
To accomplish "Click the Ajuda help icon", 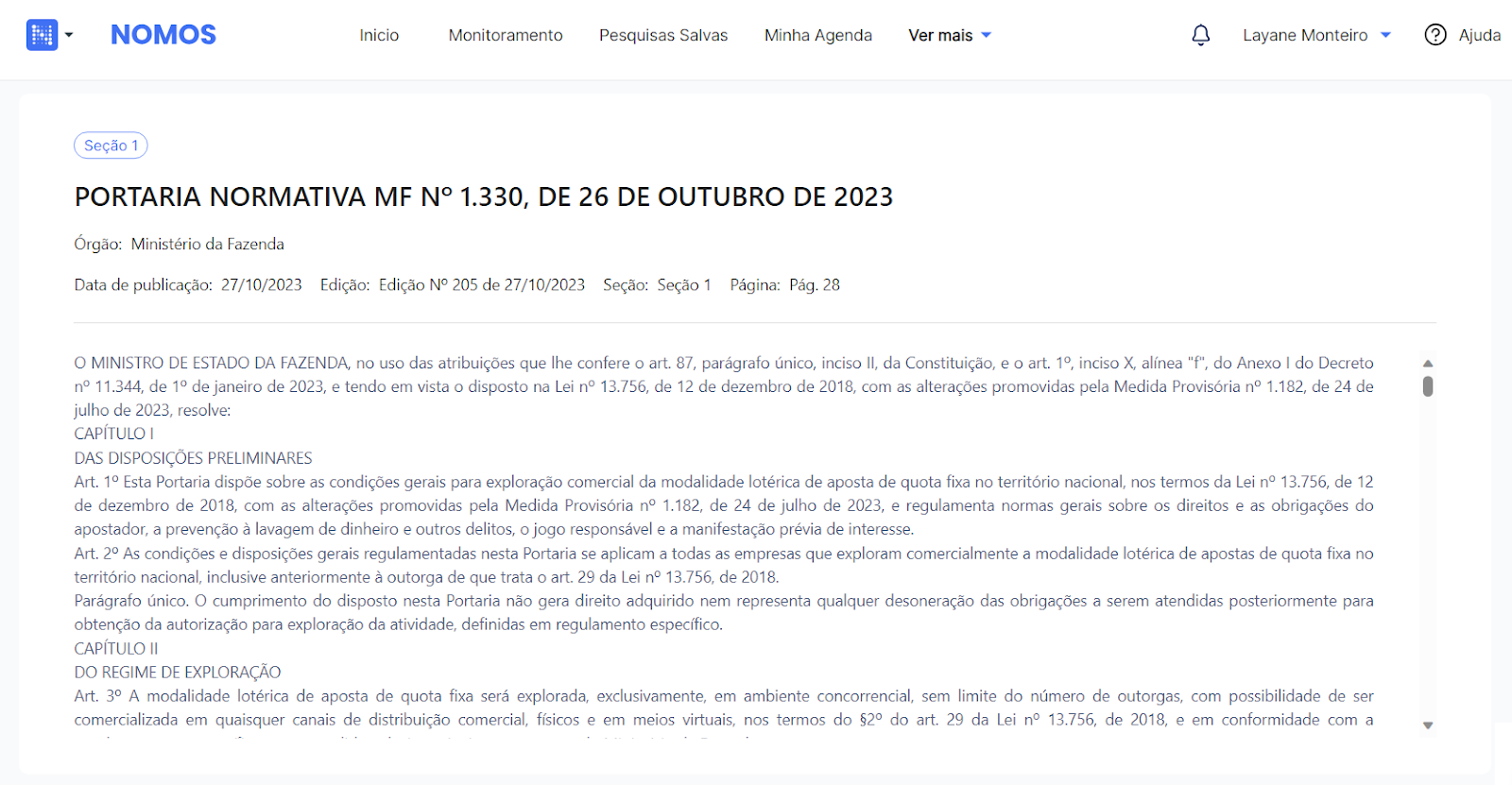I will (1435, 35).
